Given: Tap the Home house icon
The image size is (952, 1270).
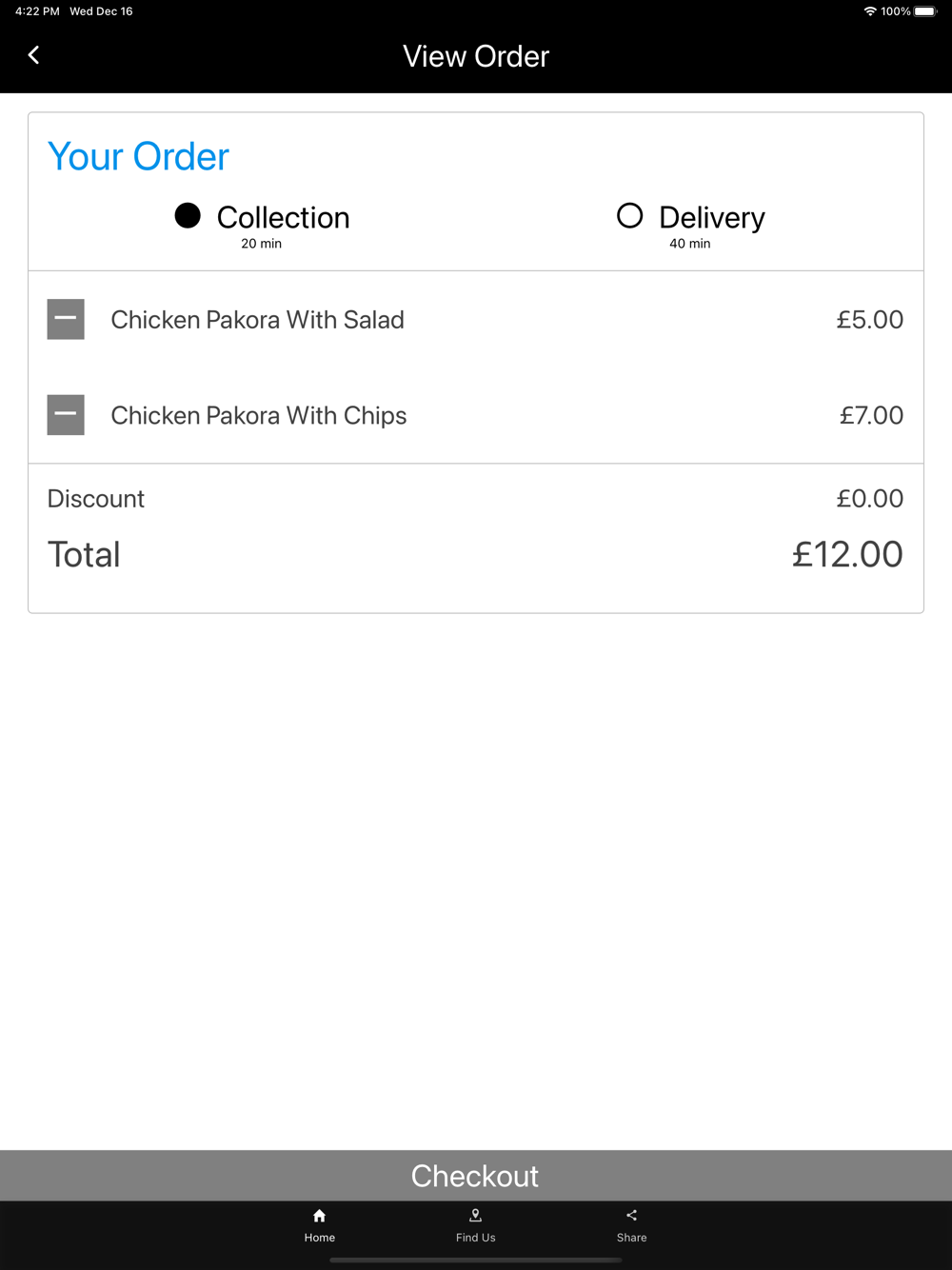Looking at the screenshot, I should (x=320, y=1216).
